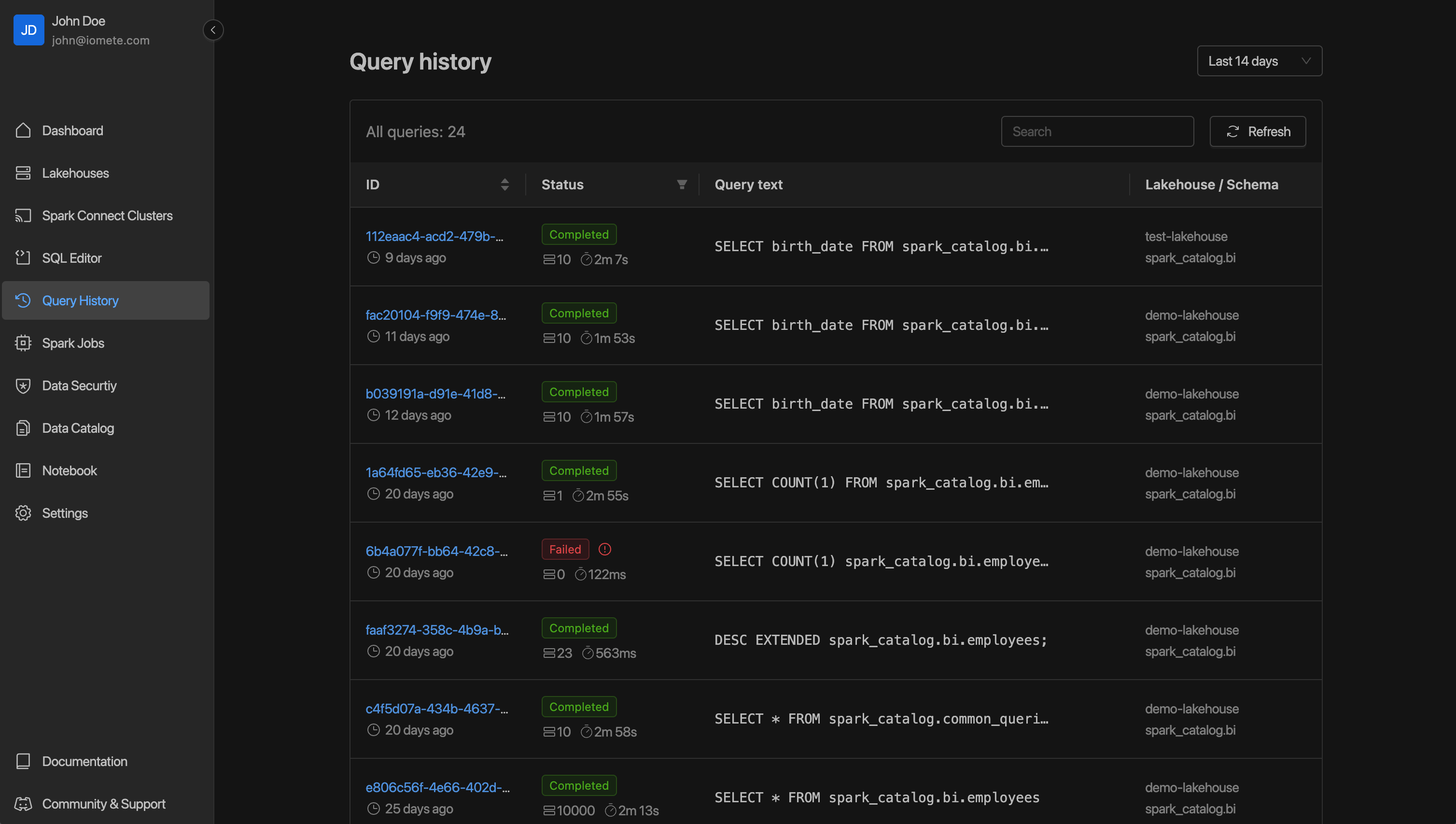Click the Spark Connect Clusters cast icon
Viewport: 1456px width, 824px height.
(x=23, y=215)
